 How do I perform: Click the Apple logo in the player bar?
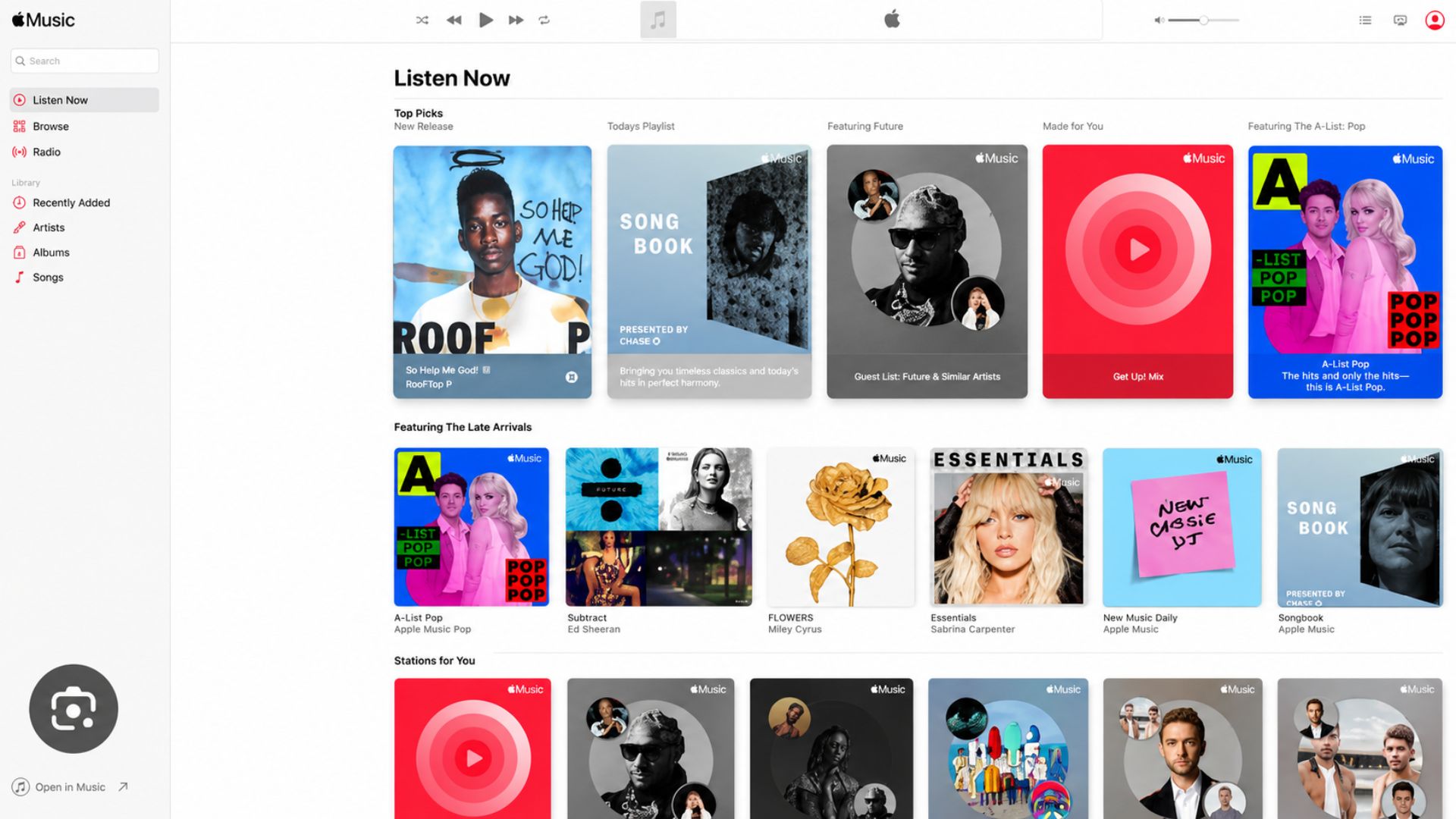pos(892,19)
